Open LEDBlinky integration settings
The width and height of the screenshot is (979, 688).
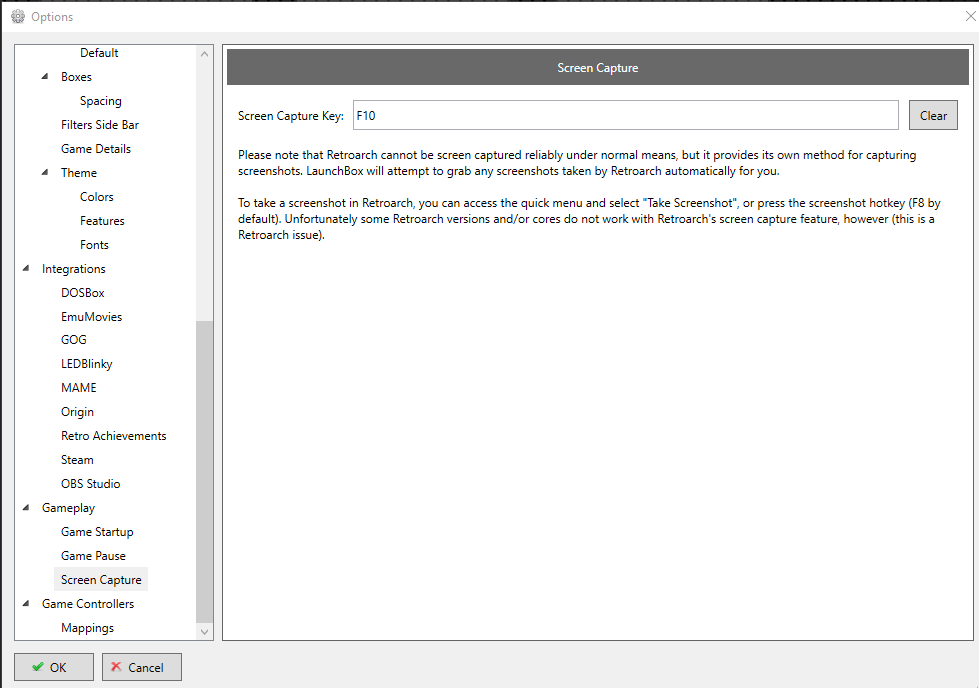87,364
